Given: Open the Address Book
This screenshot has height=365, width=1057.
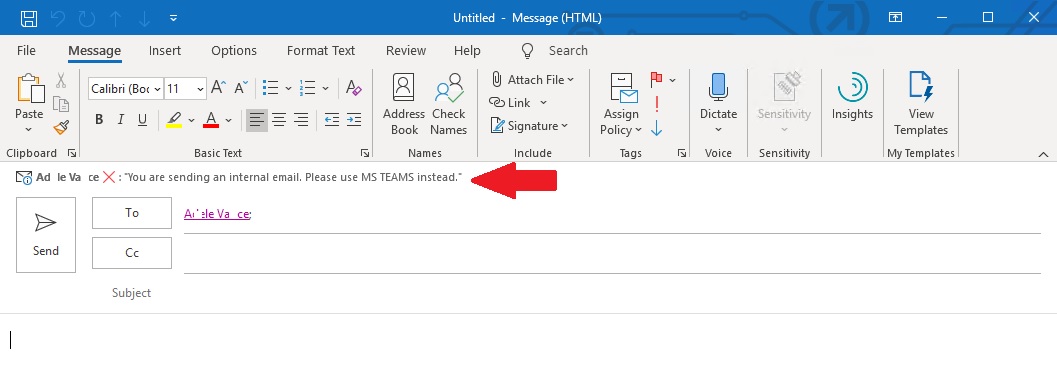Looking at the screenshot, I should click(x=404, y=105).
